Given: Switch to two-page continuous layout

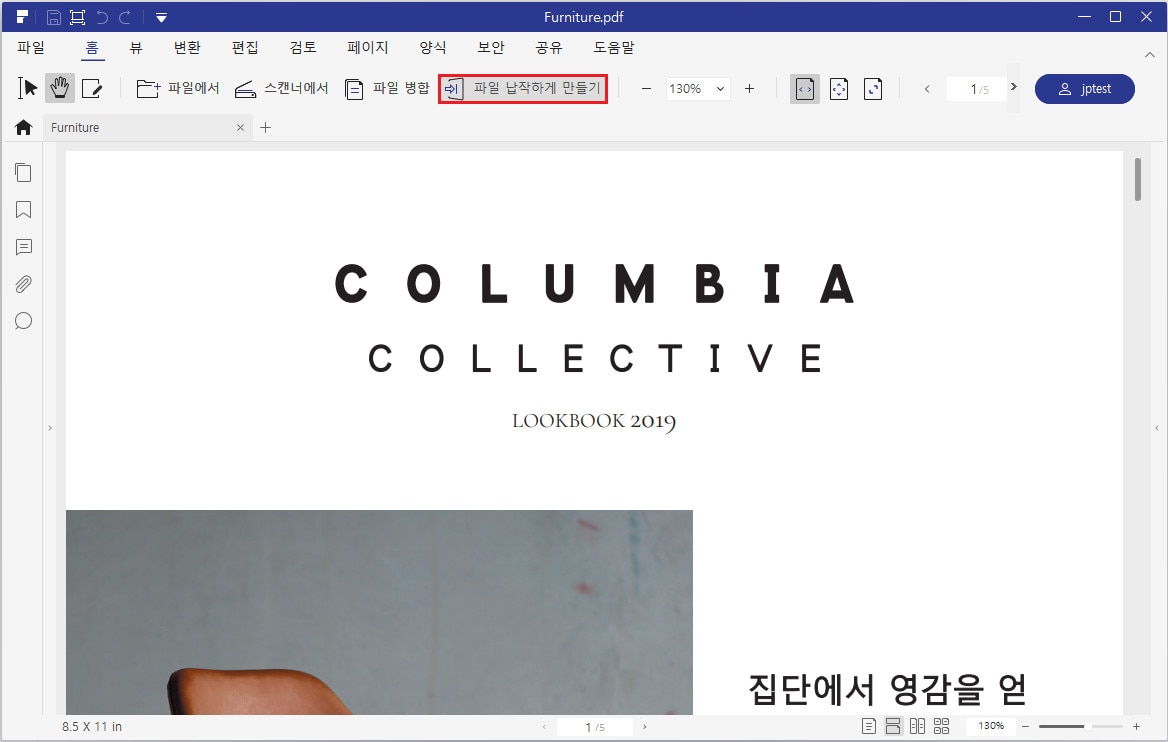Looking at the screenshot, I should [942, 726].
